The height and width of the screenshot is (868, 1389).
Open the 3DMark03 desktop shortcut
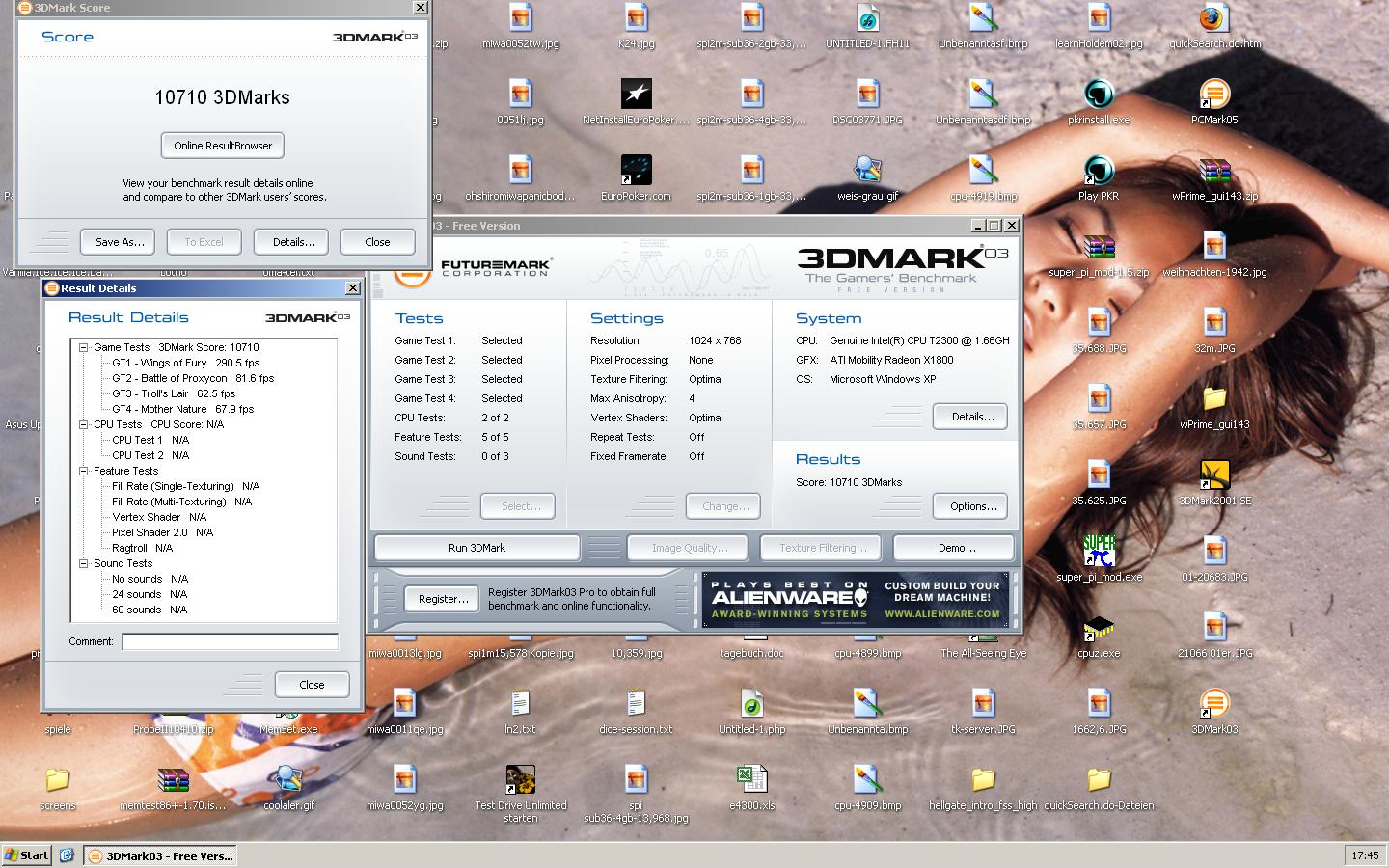coord(1214,711)
